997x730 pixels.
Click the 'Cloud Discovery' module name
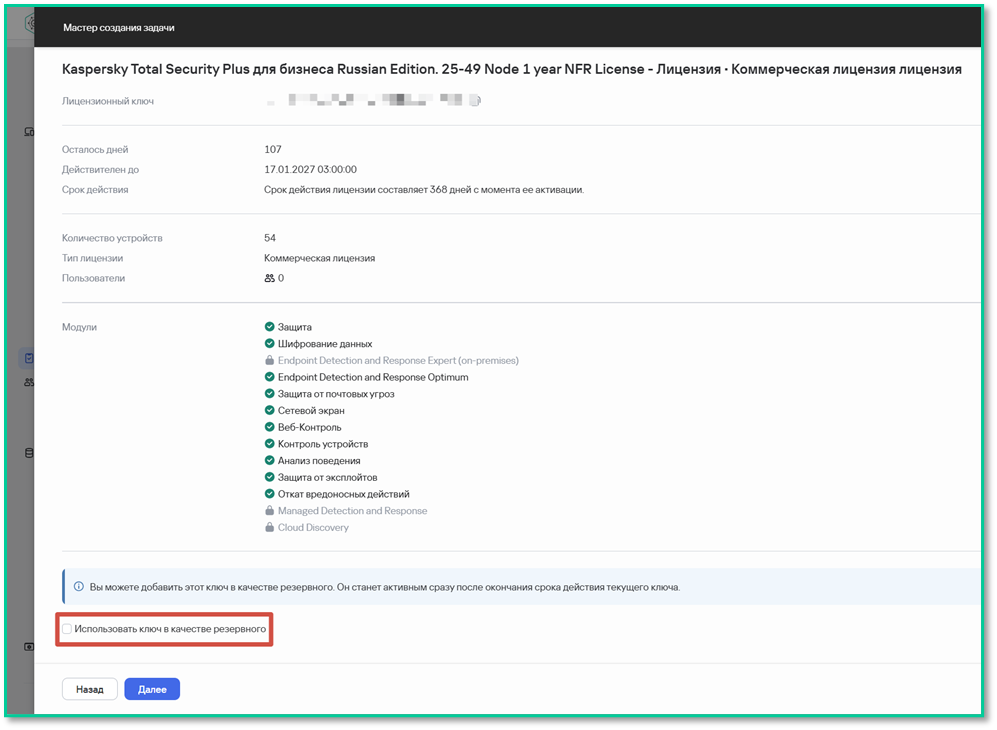(313, 527)
